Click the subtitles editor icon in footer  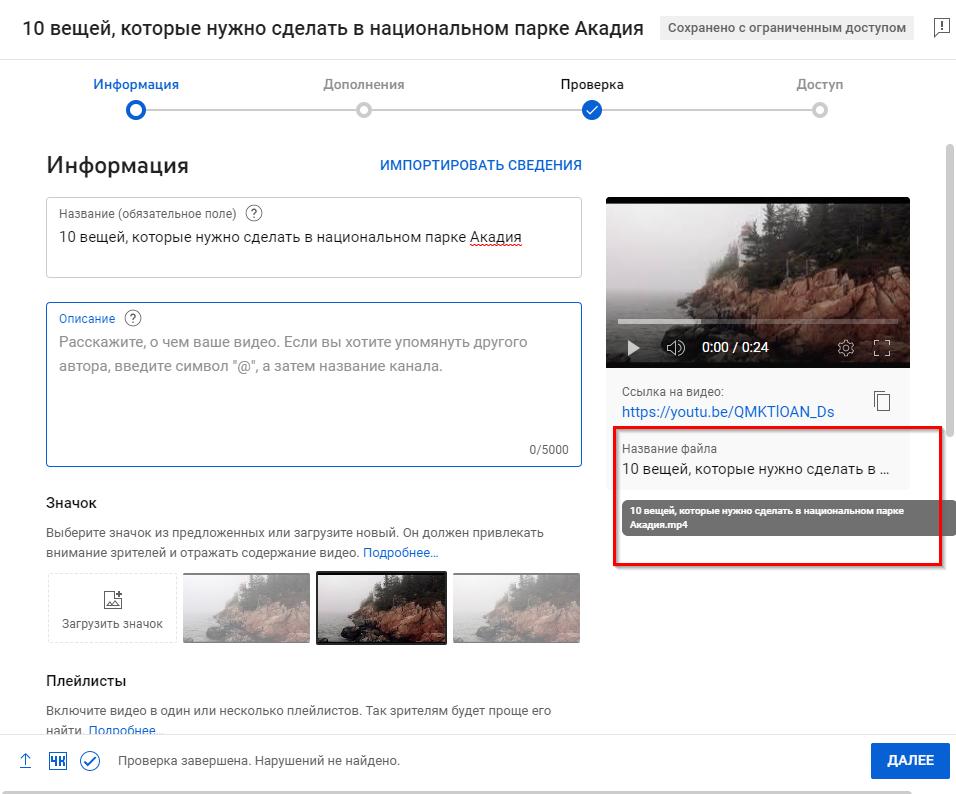click(x=58, y=760)
